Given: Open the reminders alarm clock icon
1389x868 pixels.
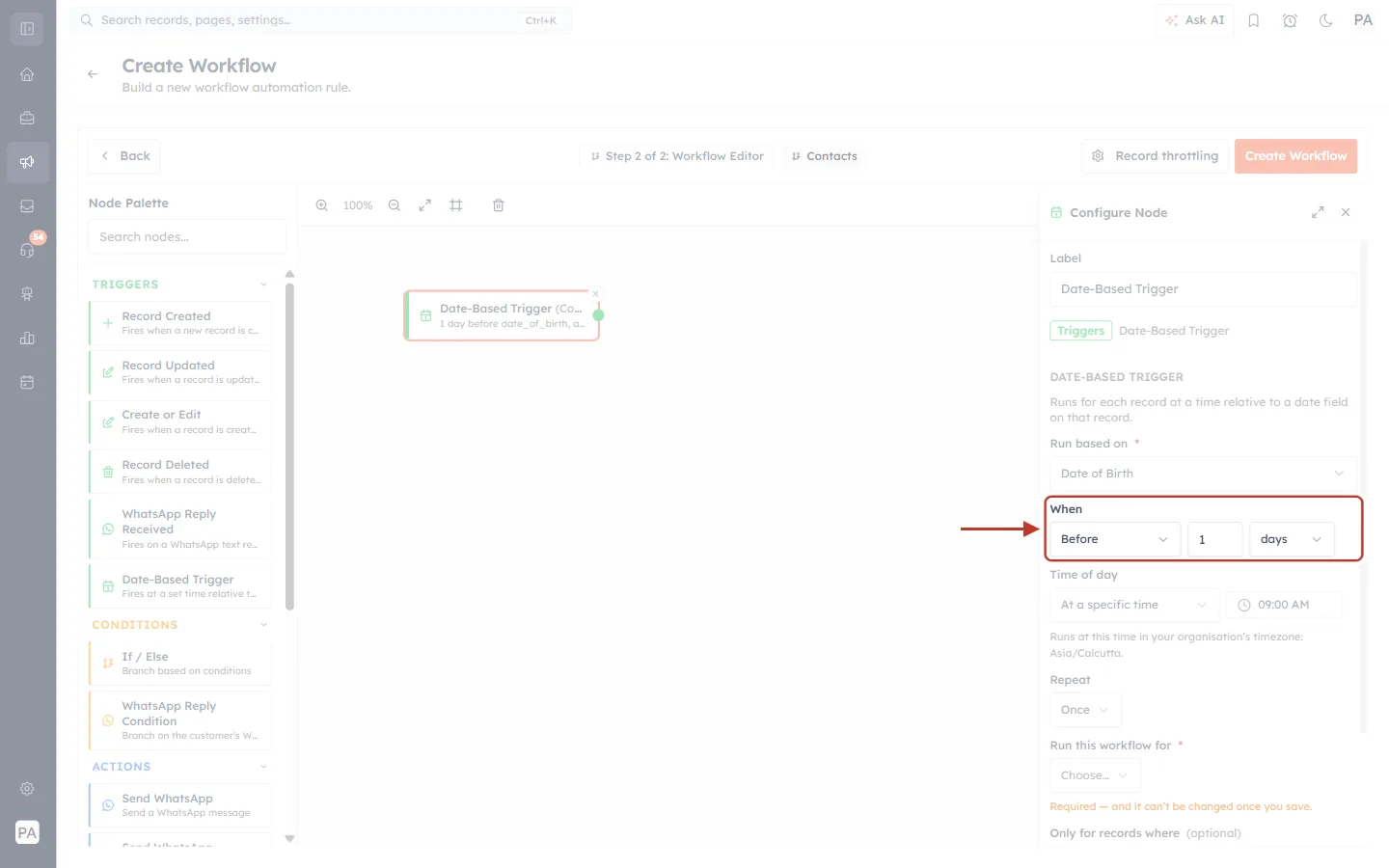Looking at the screenshot, I should point(1290,20).
